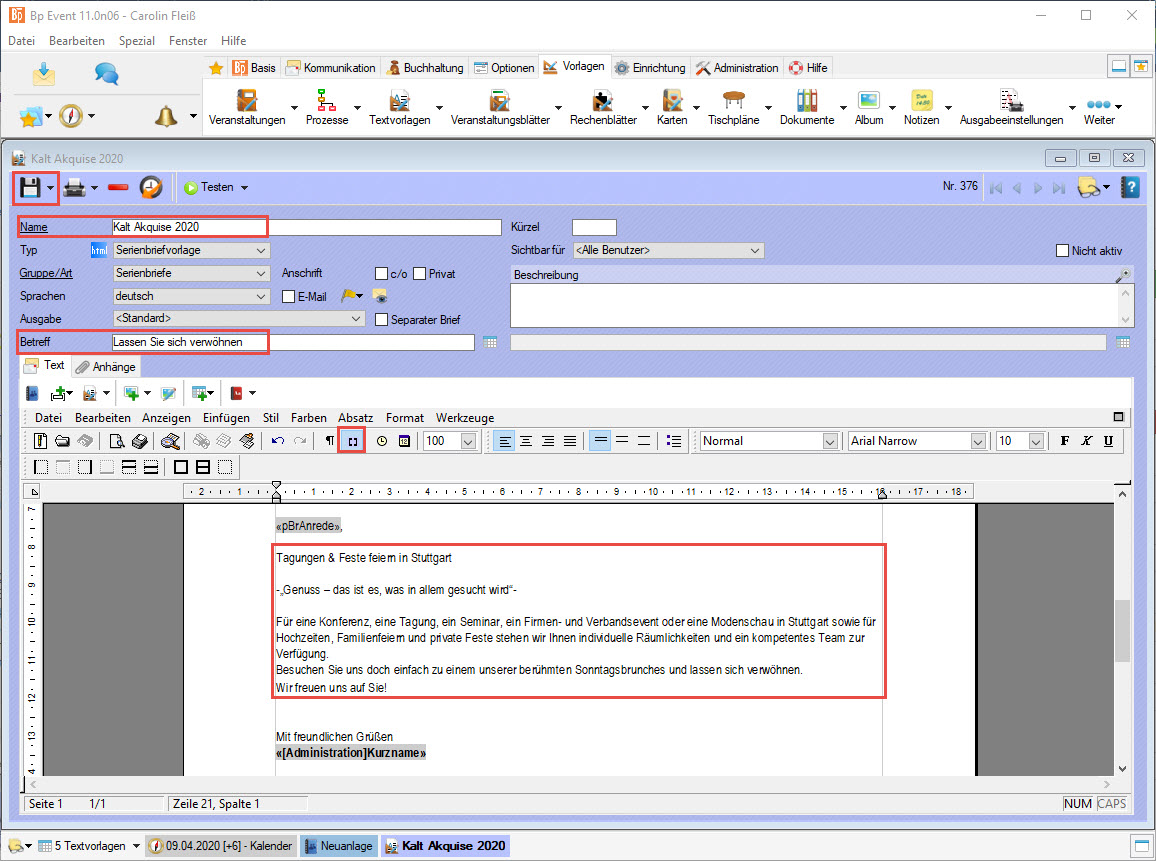Screen dimensions: 1156x861
Task: Open the Einfügen editor menu
Action: point(226,417)
